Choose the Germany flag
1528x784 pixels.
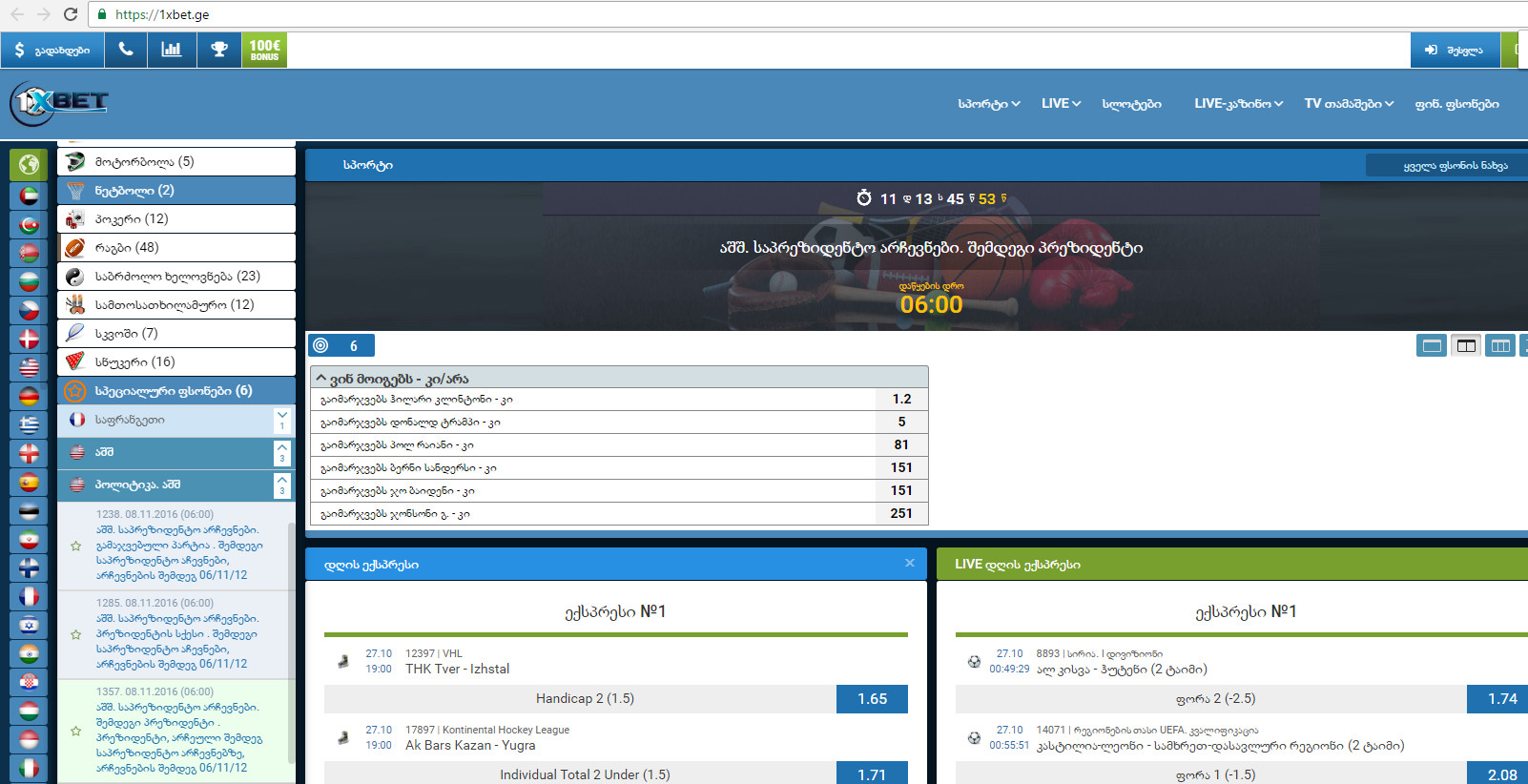[30, 397]
